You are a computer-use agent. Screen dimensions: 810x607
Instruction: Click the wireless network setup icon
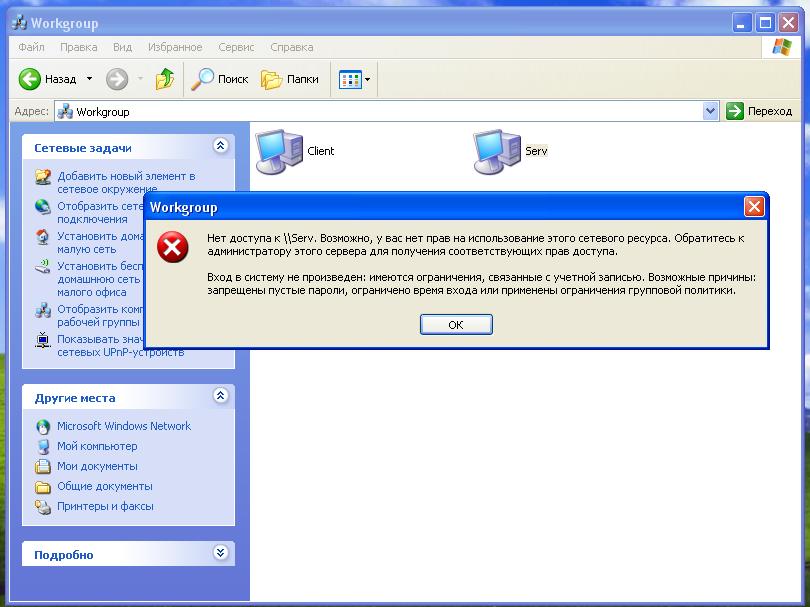(x=43, y=267)
